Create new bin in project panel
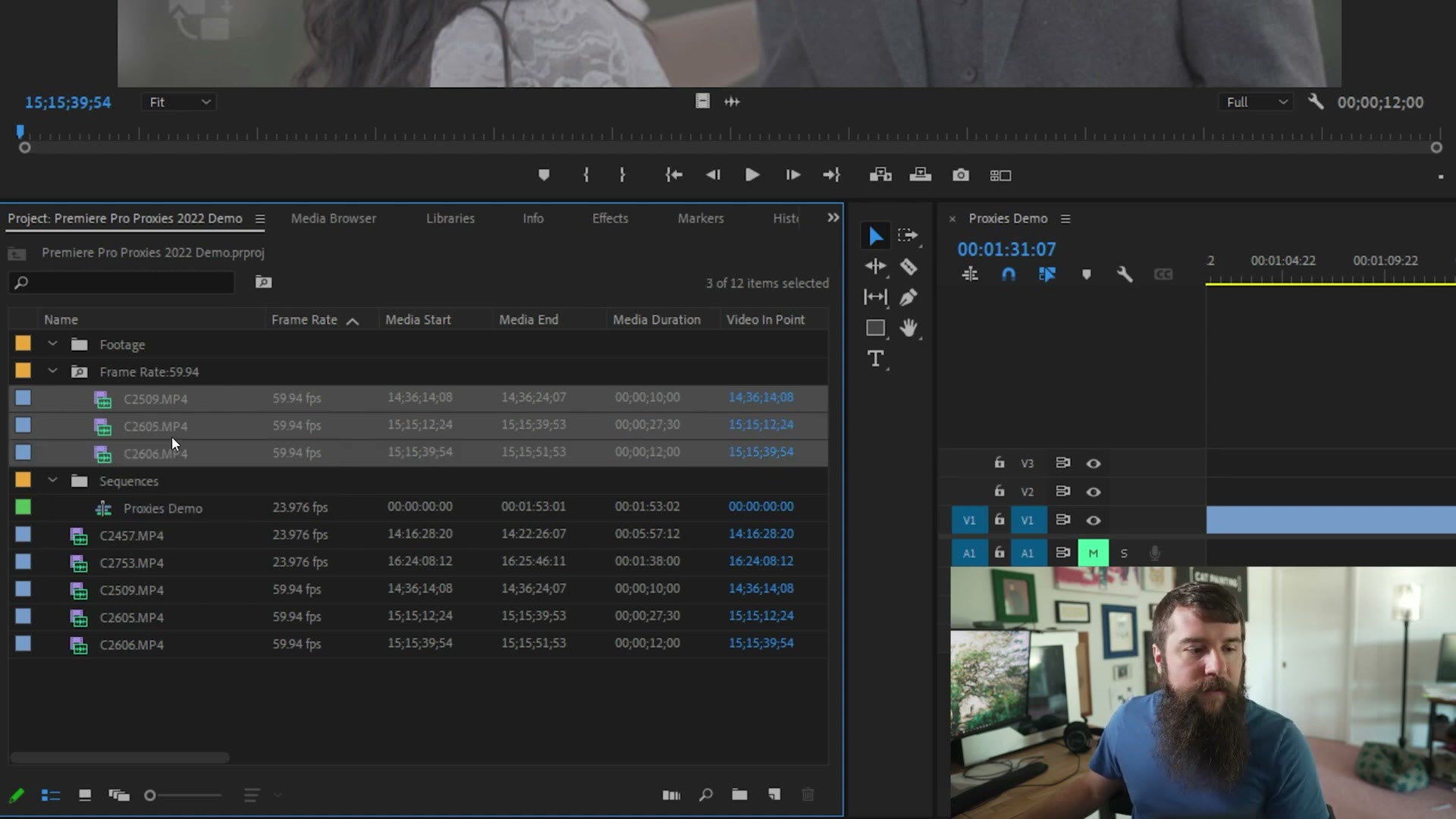 pos(739,795)
